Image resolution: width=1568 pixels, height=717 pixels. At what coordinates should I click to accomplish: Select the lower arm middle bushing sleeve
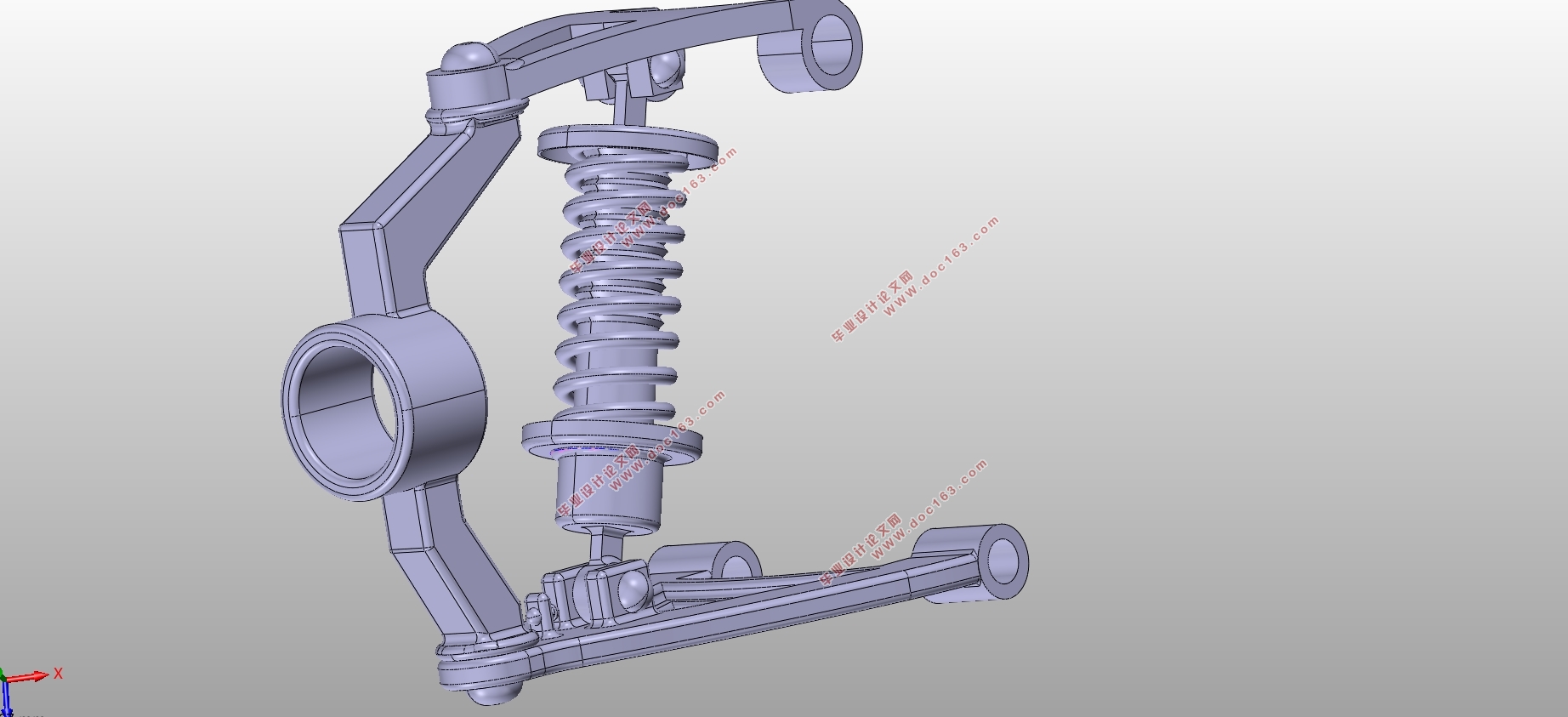pos(706,563)
